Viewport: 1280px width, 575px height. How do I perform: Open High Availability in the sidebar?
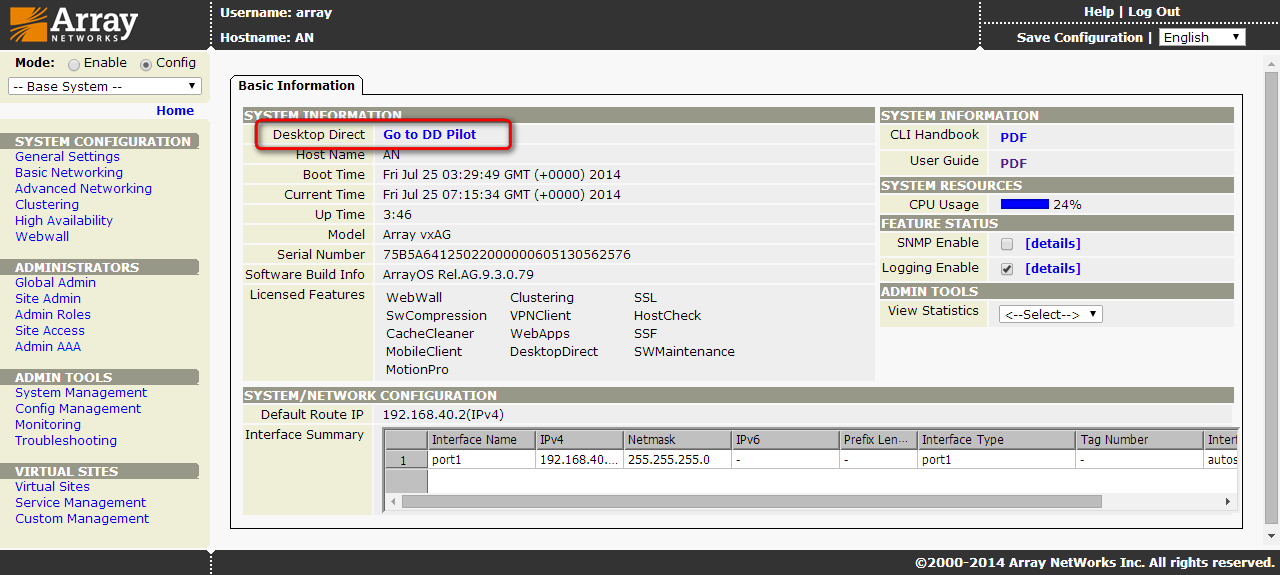(64, 221)
